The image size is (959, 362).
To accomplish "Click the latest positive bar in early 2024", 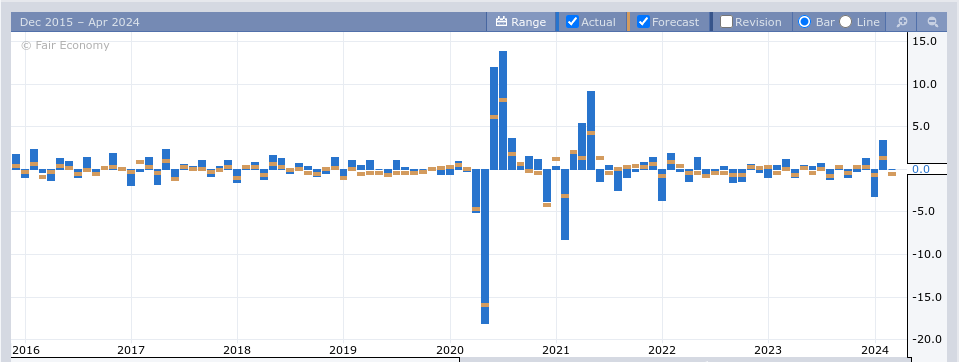I will 883,155.
